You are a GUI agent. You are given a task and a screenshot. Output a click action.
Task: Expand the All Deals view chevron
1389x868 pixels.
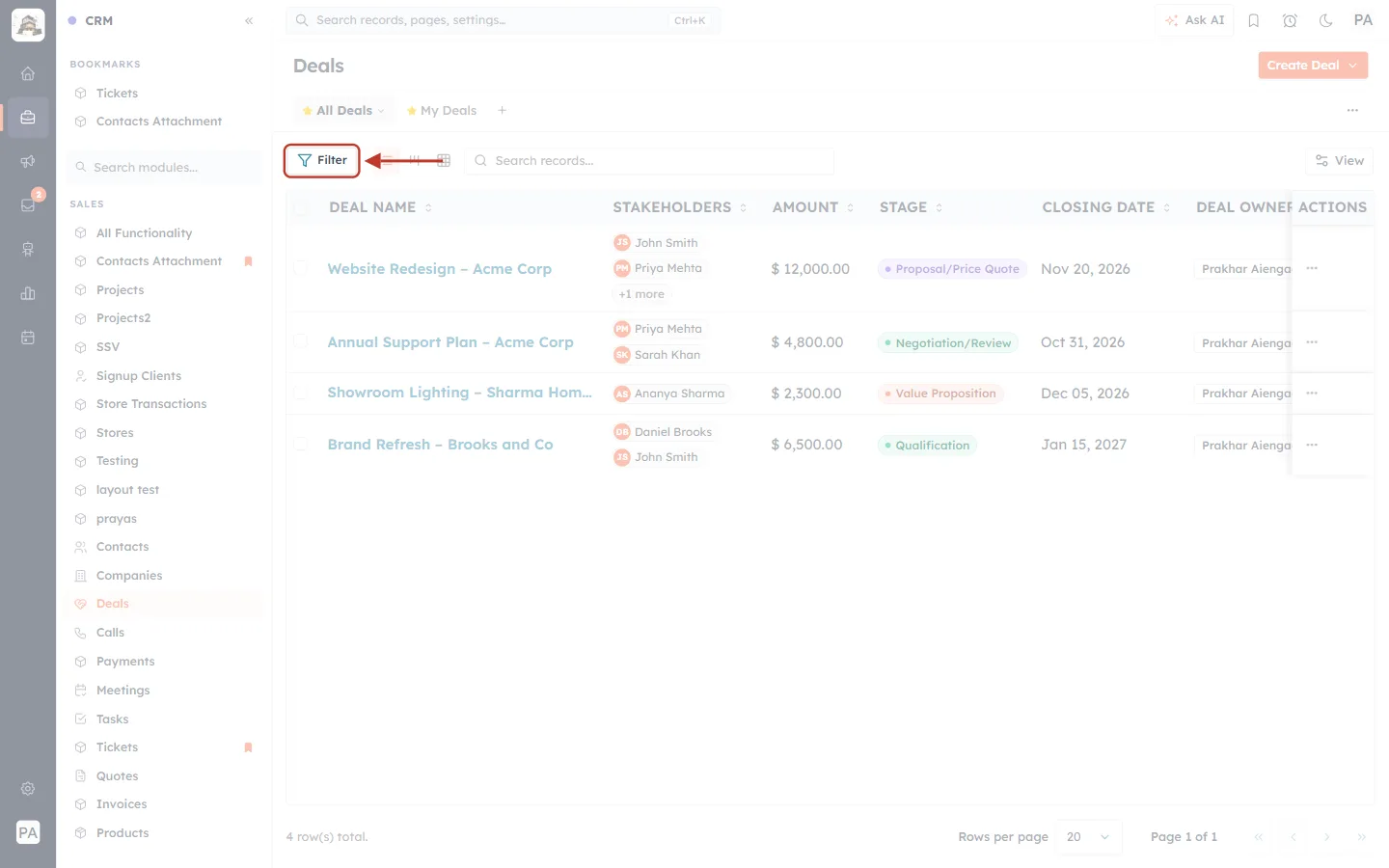coord(381,111)
